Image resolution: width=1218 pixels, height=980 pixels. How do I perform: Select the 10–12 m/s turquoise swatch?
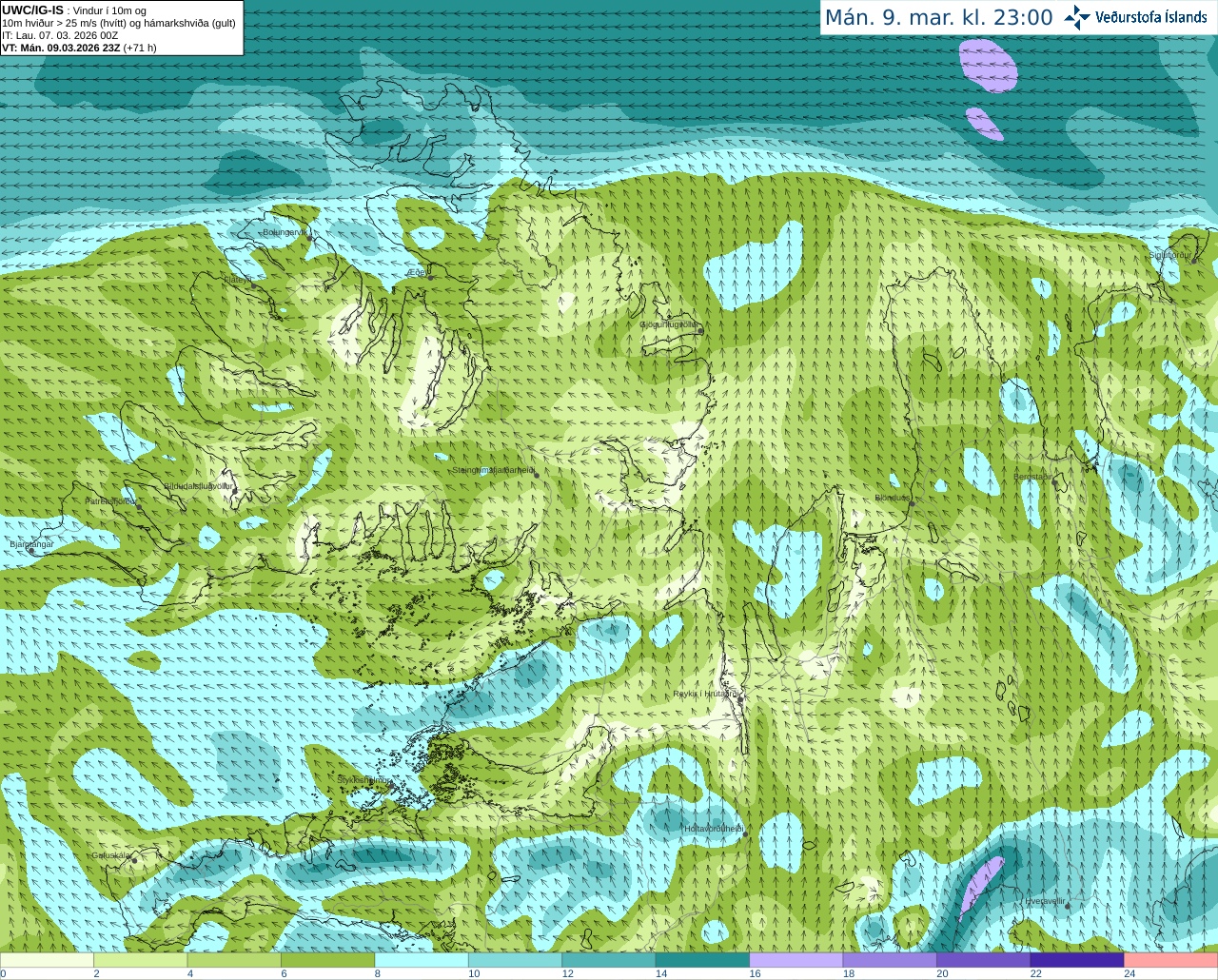coord(516,960)
